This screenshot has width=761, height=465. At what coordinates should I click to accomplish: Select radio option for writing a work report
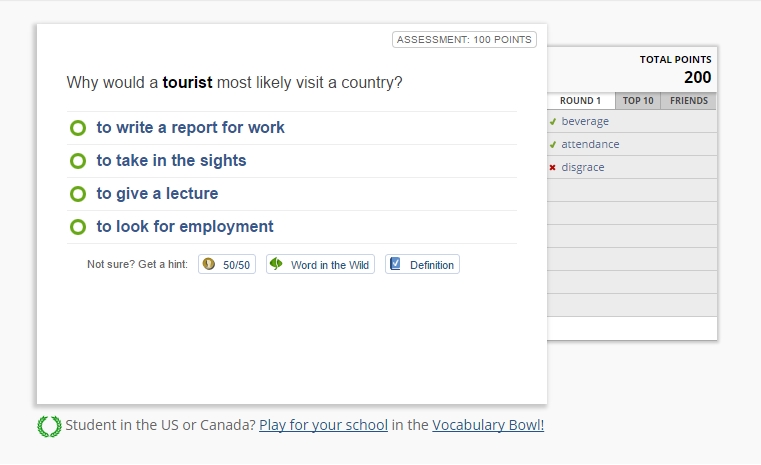[x=78, y=128]
